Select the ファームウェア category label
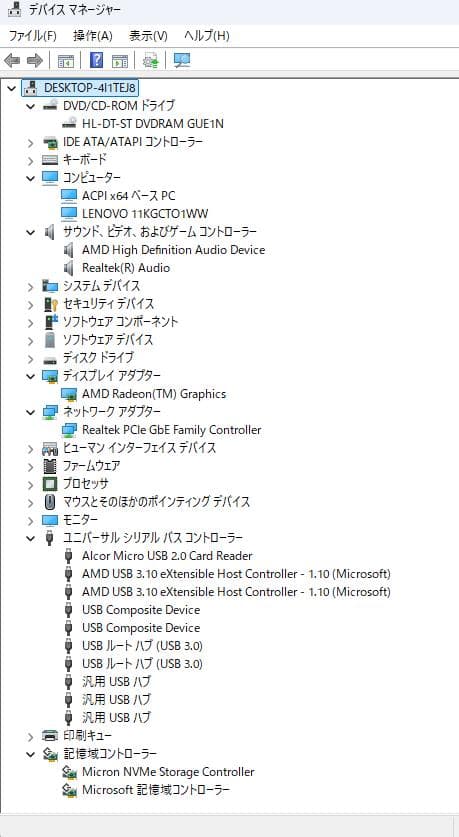 (x=91, y=466)
